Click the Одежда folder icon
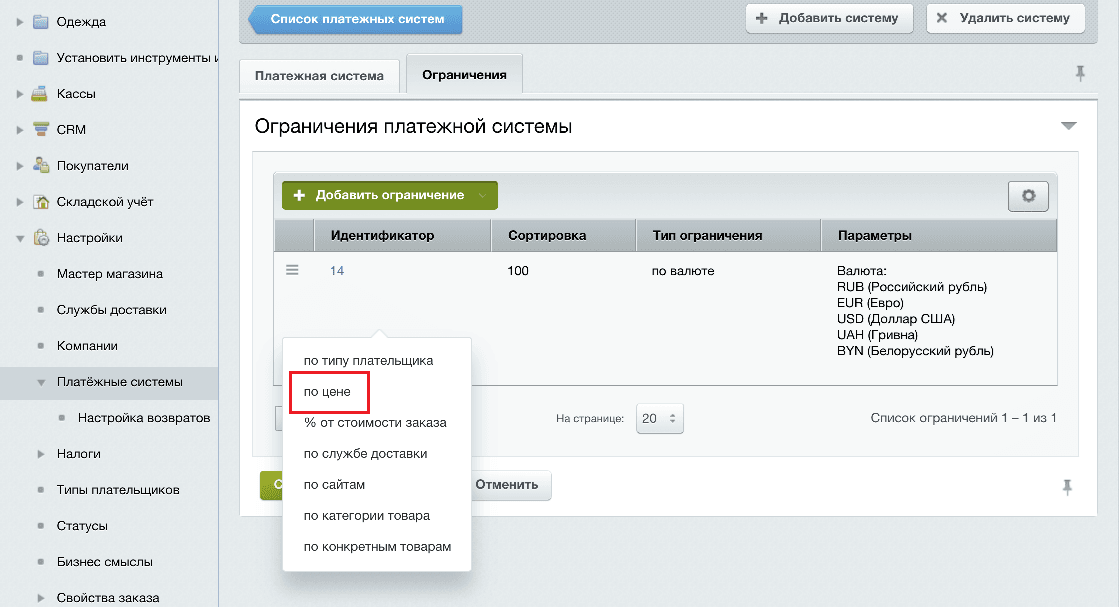The height and width of the screenshot is (607, 1119). pyautogui.click(x=40, y=22)
